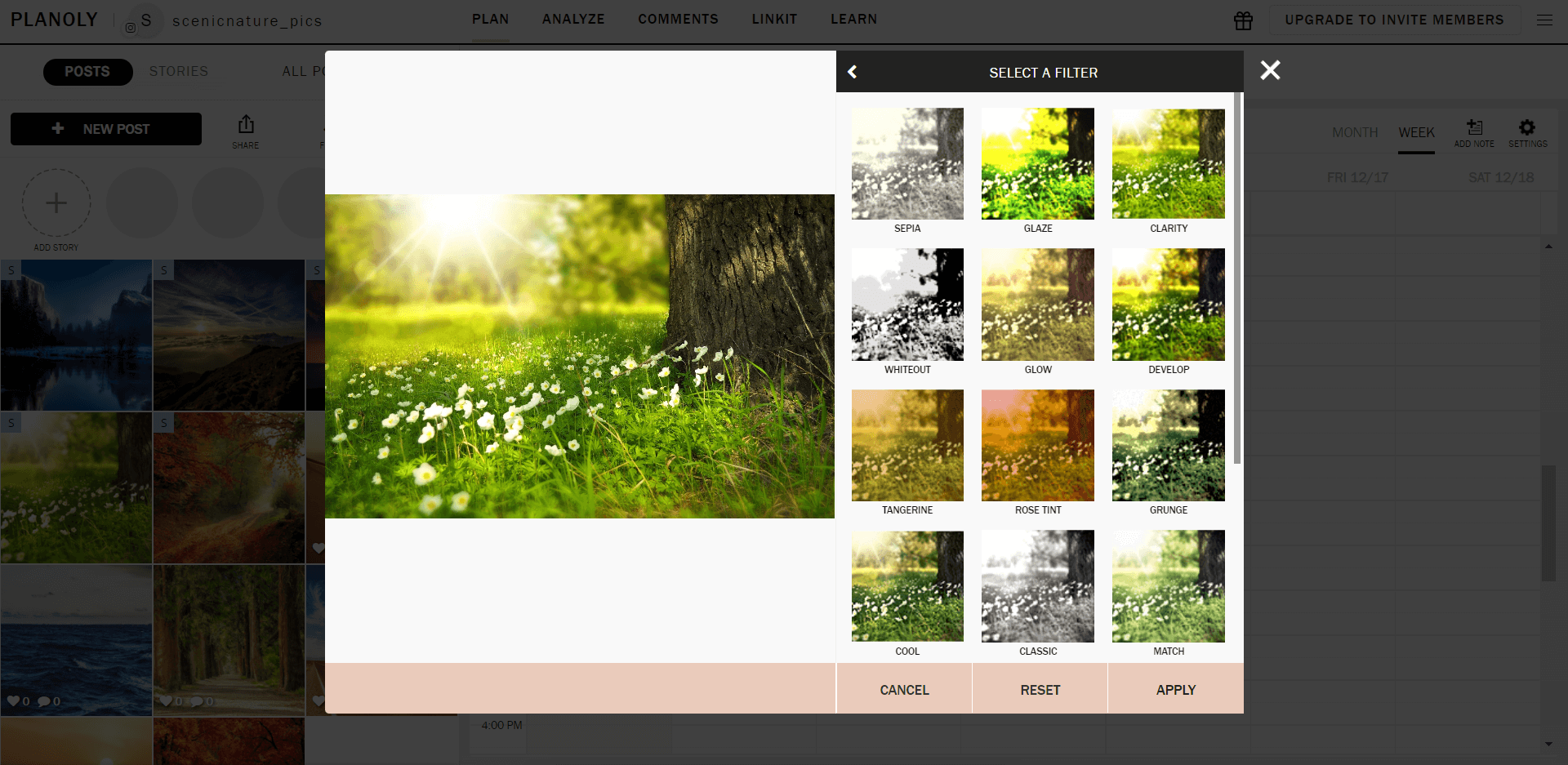The image size is (1568, 765).
Task: Click the FRI 12/17 date header
Action: pyautogui.click(x=1357, y=177)
